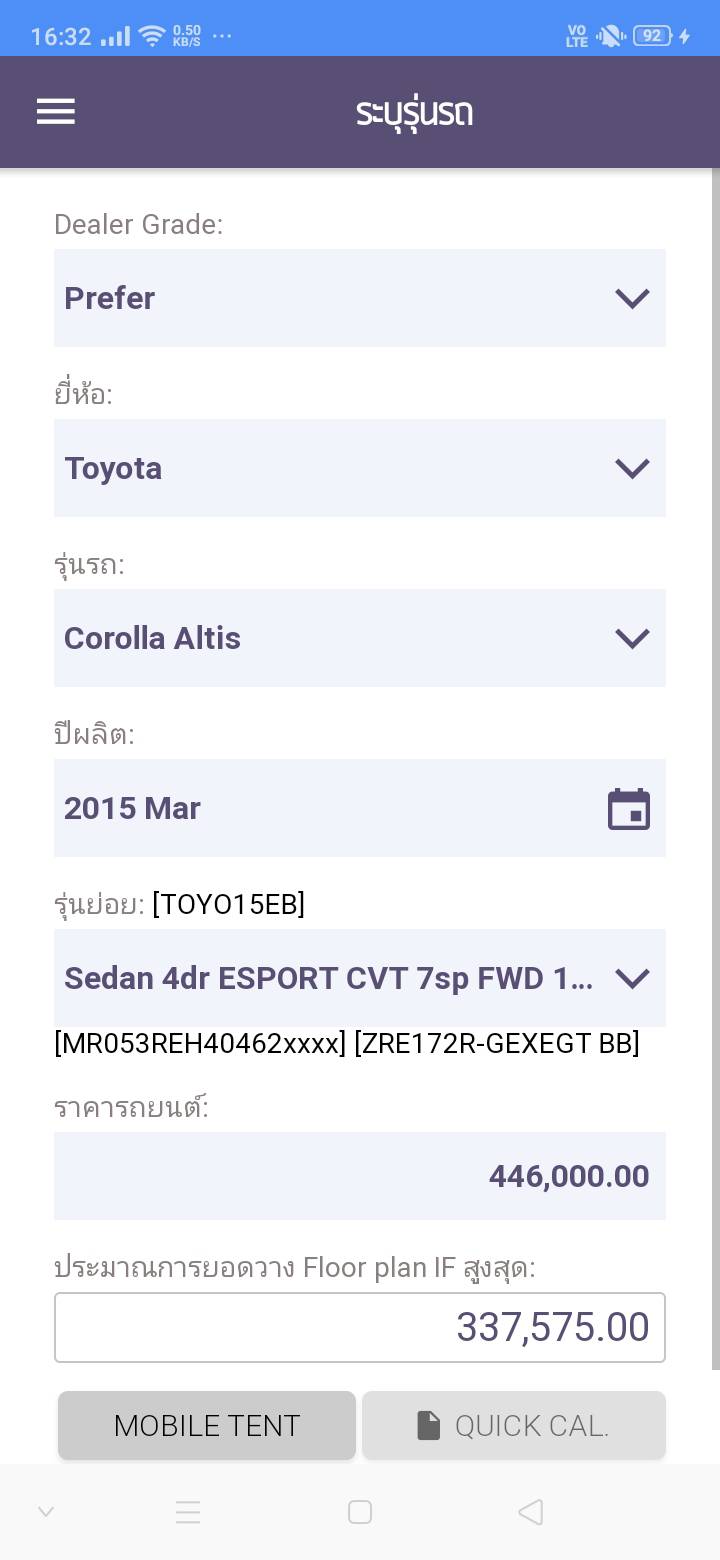
Task: Select the 2015 Mar production date field
Action: (x=330, y=808)
